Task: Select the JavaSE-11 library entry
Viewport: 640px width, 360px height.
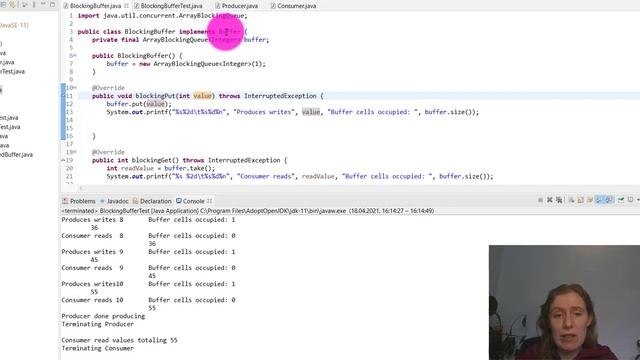Action: [x=14, y=25]
